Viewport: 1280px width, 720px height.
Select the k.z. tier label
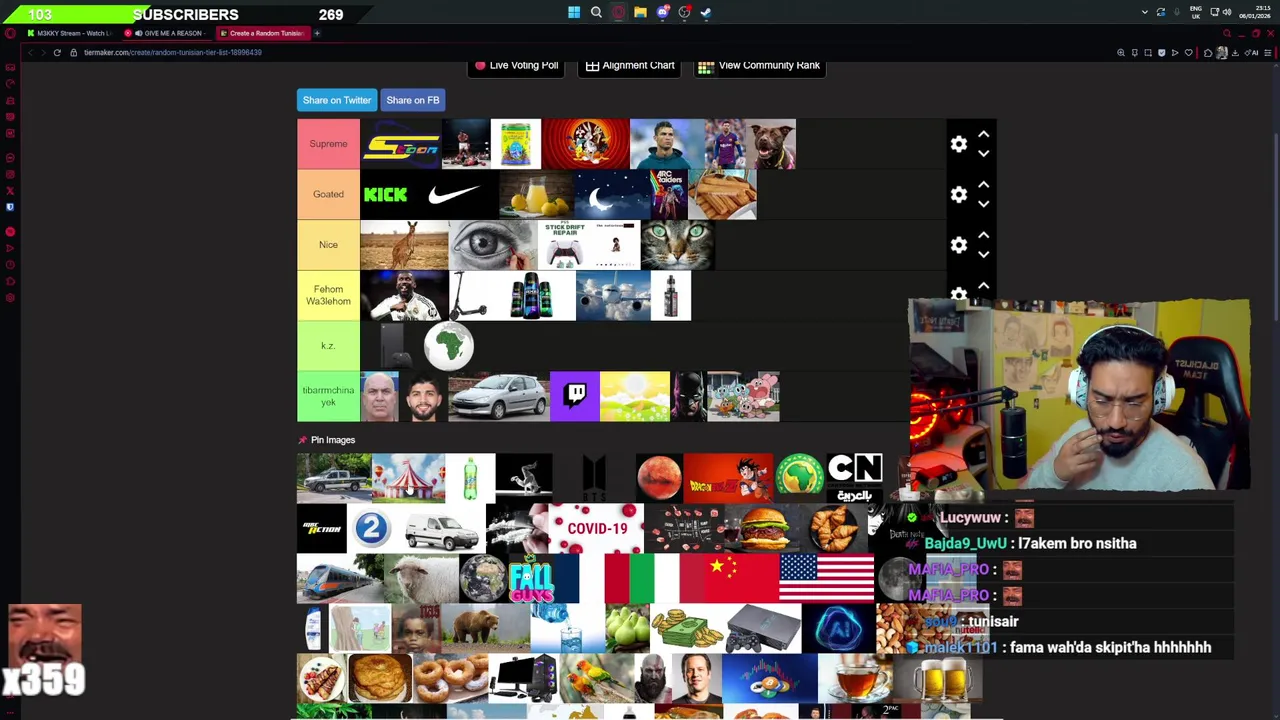pos(328,346)
